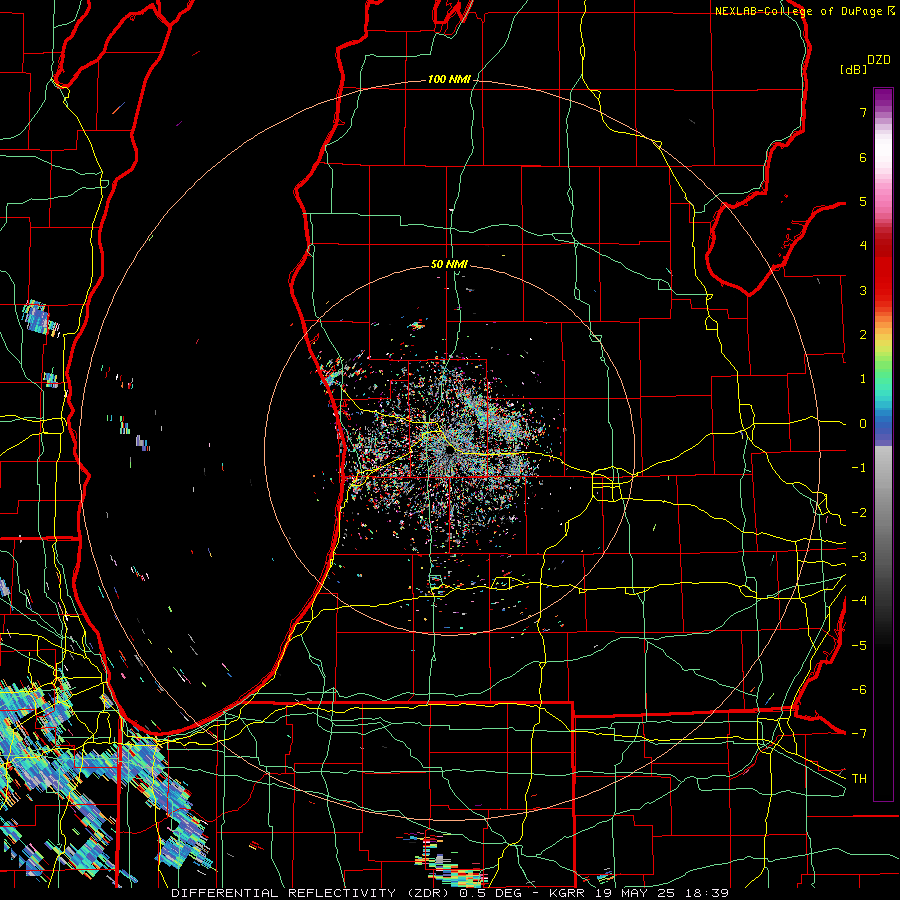Click the -3 value on the scale
Image resolution: width=900 pixels, height=900 pixels.
[x=859, y=557]
